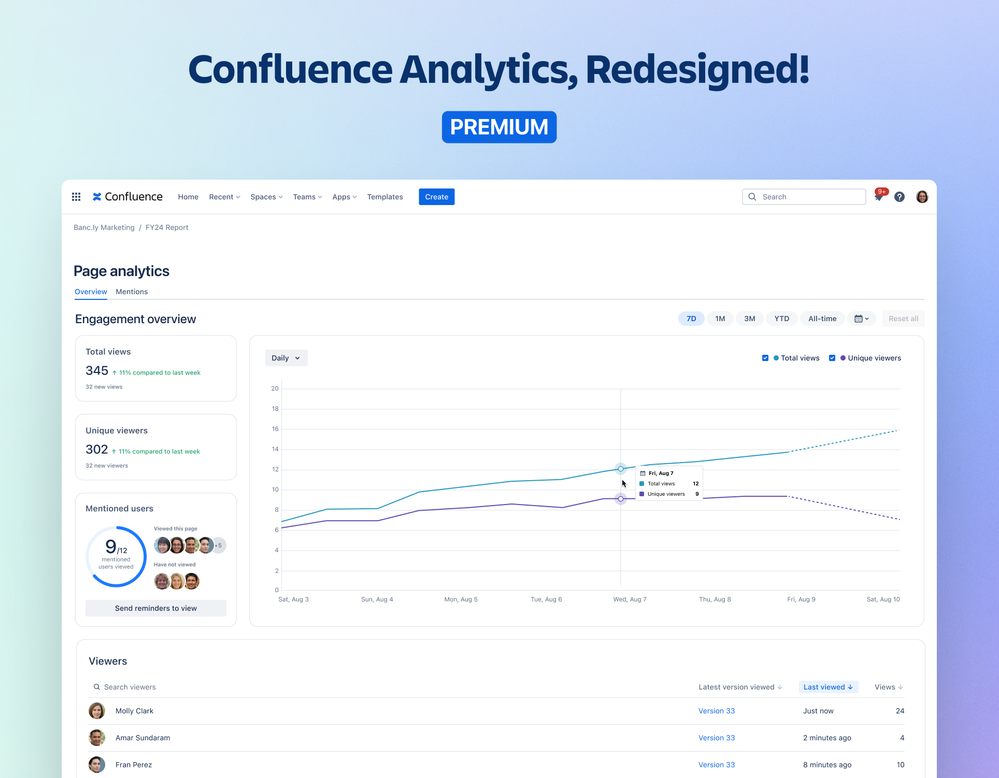
Task: Click the Confluence logo
Action: point(127,197)
